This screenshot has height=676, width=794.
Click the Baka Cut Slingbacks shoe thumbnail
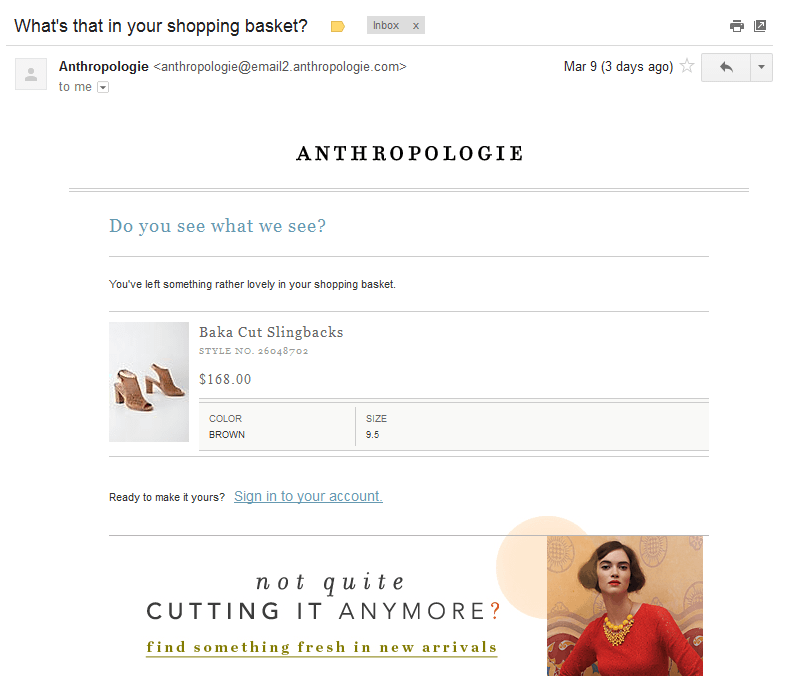pyautogui.click(x=149, y=382)
